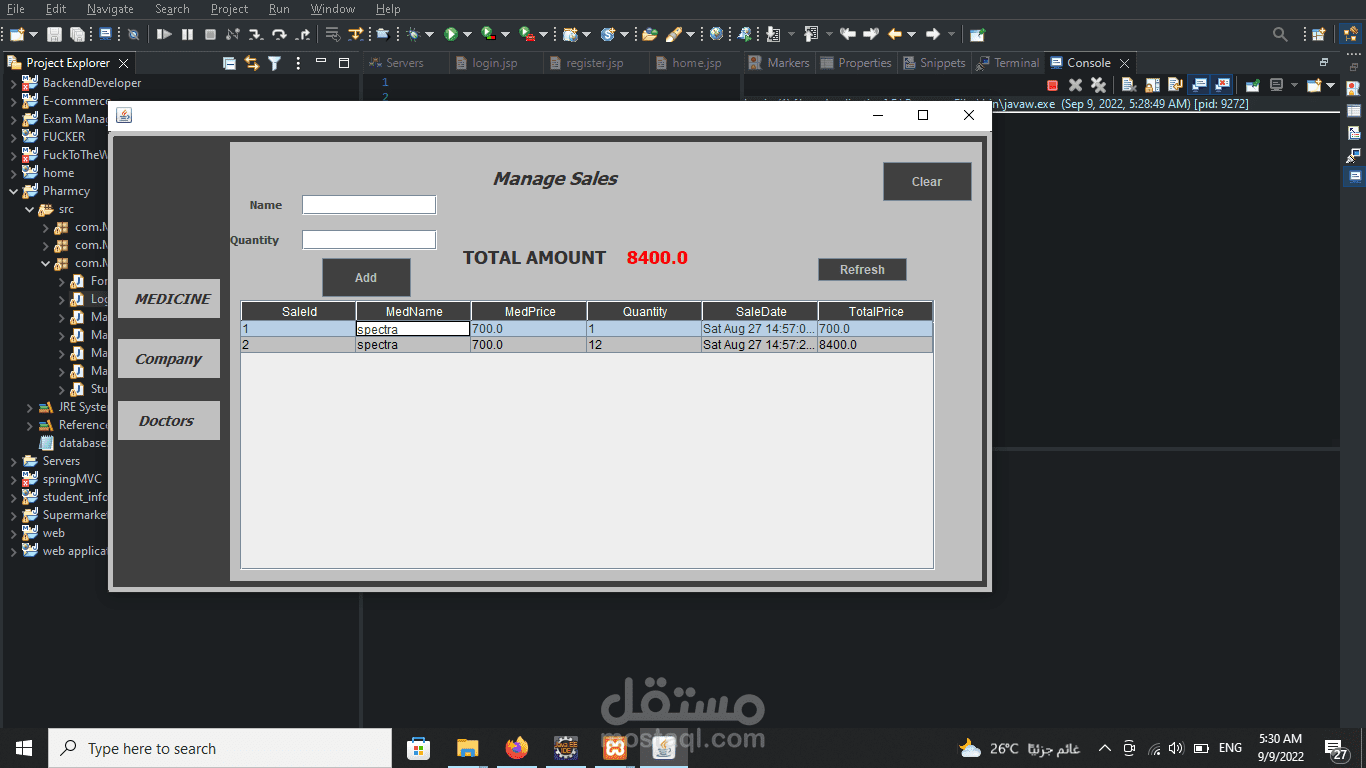Toggle Scroll Lock in Console toolbar

coord(1152,85)
